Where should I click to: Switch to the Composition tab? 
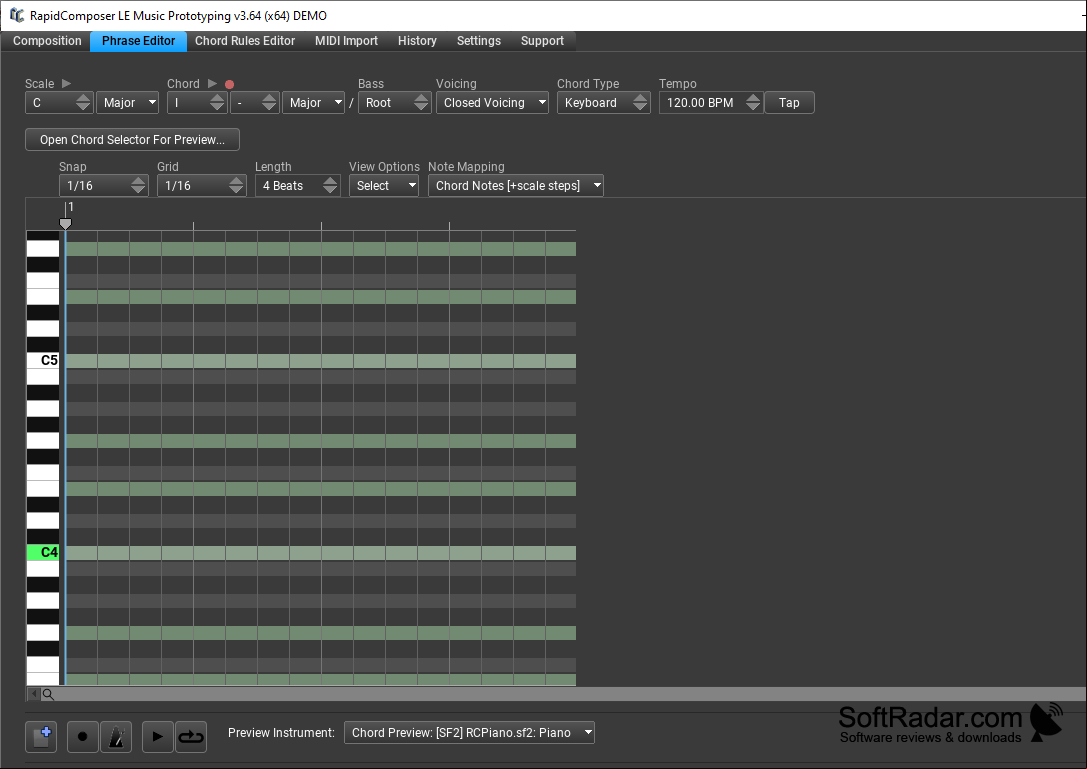point(47,41)
